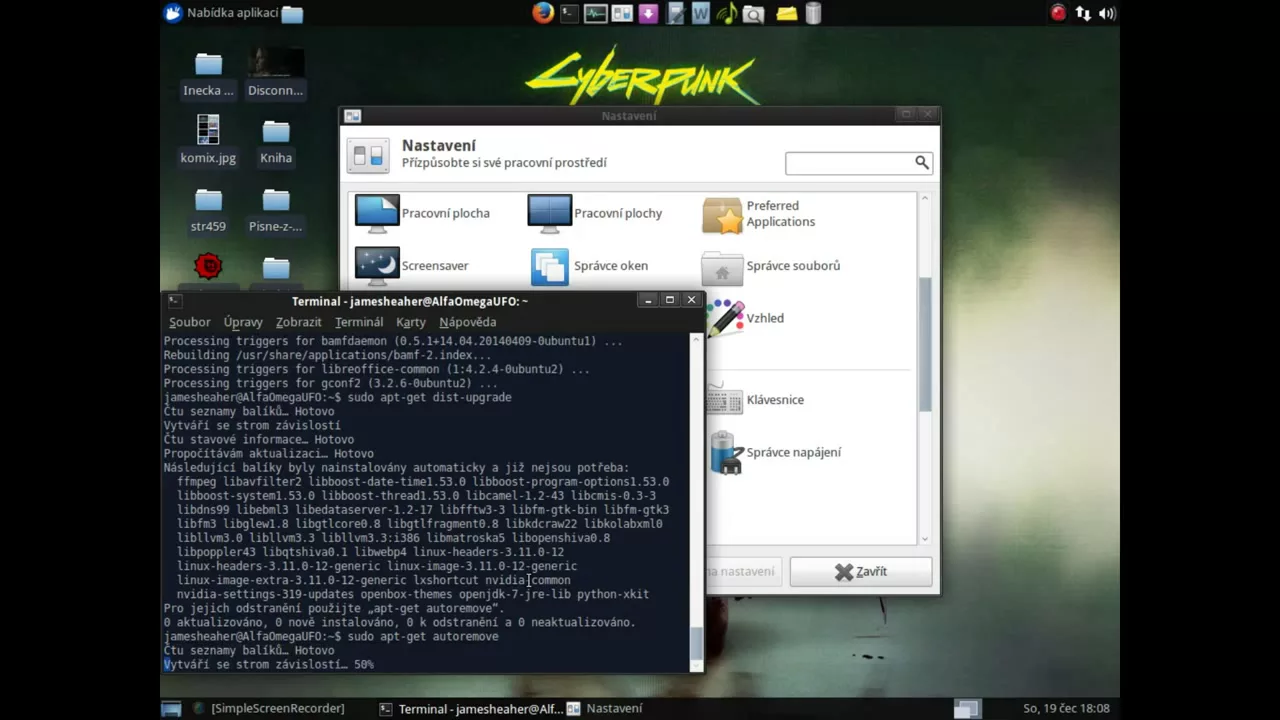Open the volume control tray icon

[x=1107, y=13]
